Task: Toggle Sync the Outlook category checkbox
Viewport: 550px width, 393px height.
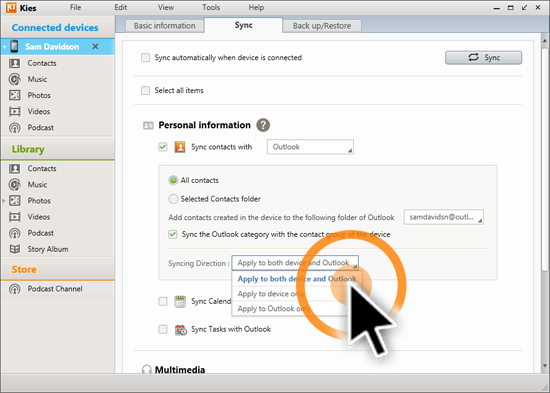Action: point(173,234)
